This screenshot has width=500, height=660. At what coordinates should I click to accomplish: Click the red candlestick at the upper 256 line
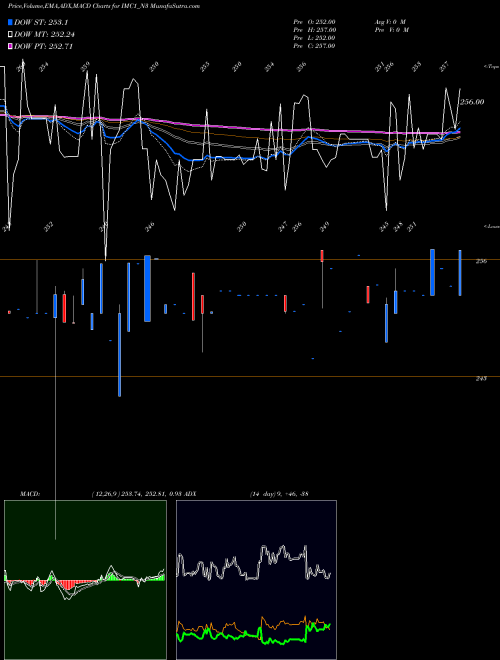tap(322, 256)
